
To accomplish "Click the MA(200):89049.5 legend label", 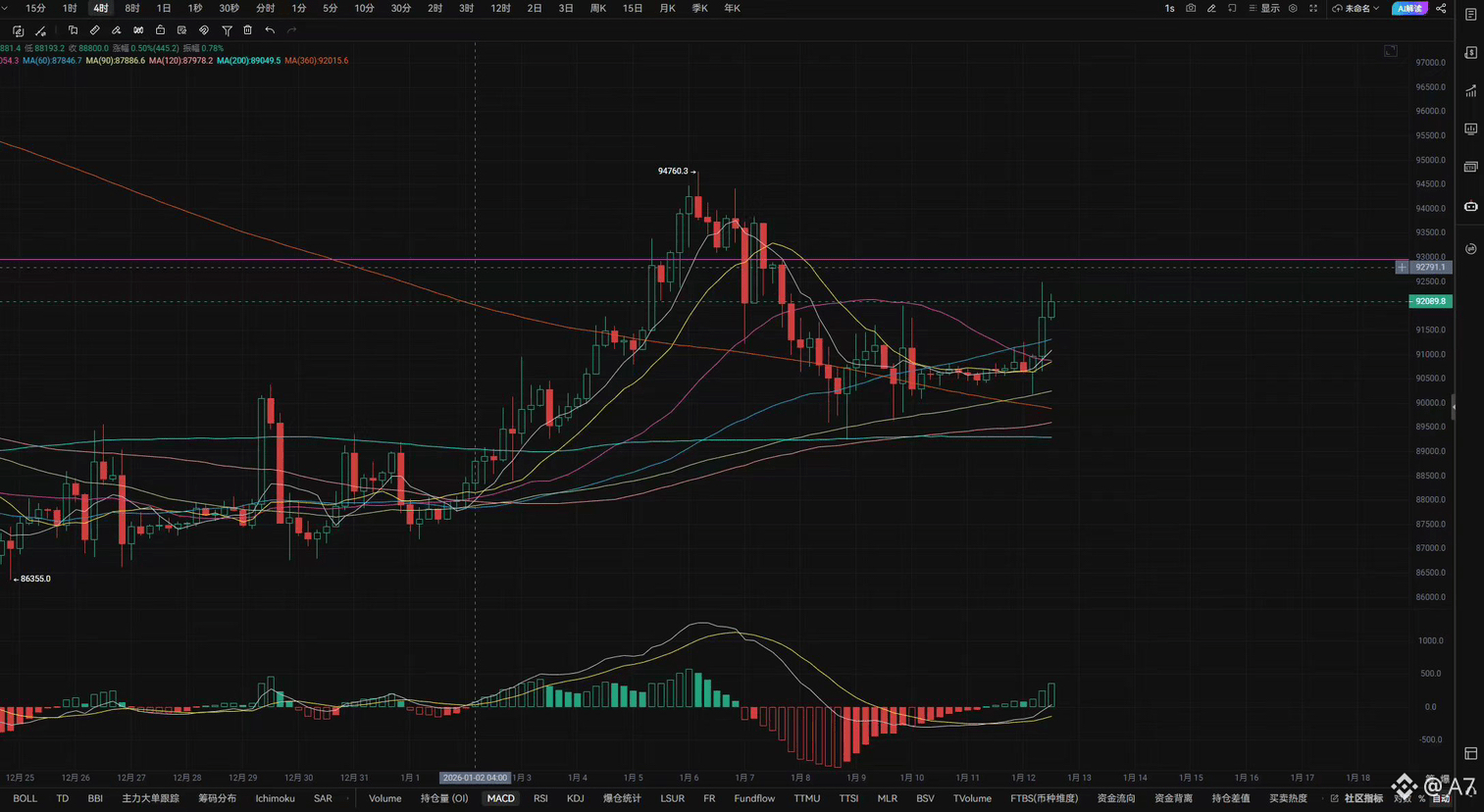I will click(248, 61).
